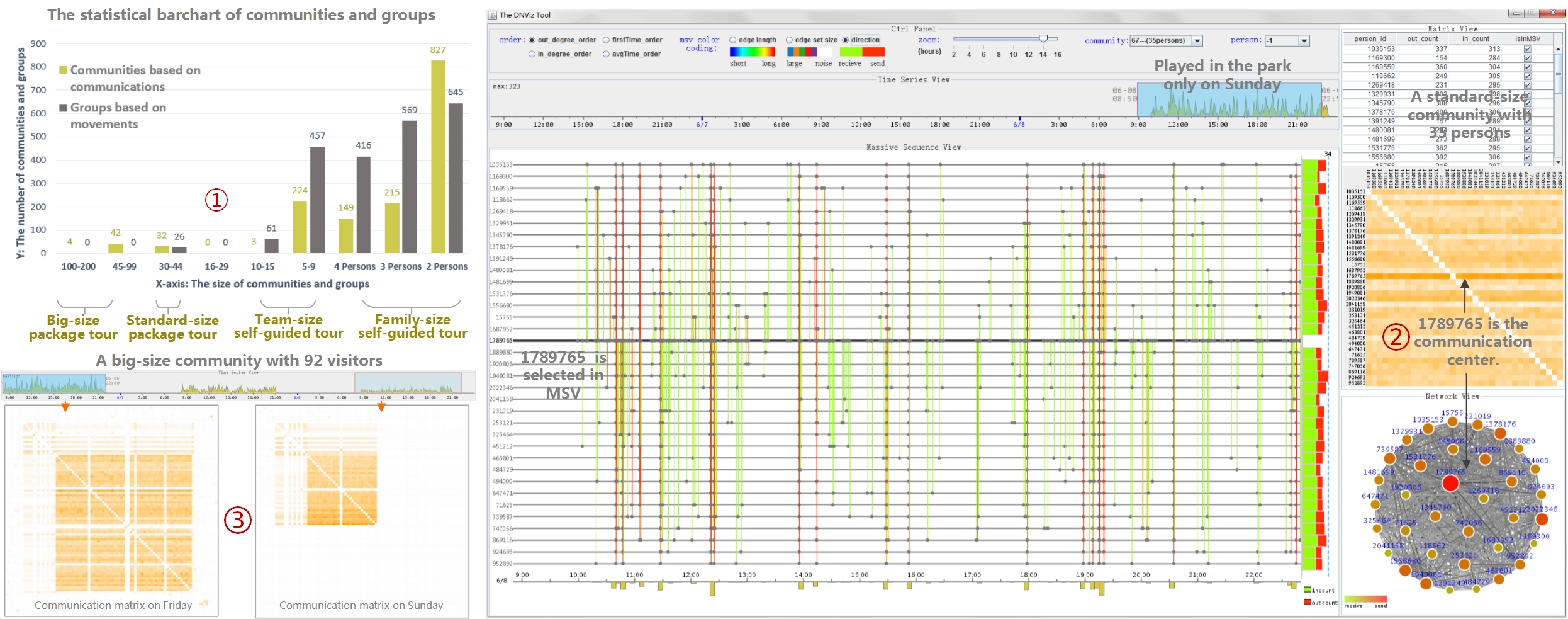Image resolution: width=1568 pixels, height=619 pixels.
Task: Choose edge length color coding
Action: [x=733, y=40]
